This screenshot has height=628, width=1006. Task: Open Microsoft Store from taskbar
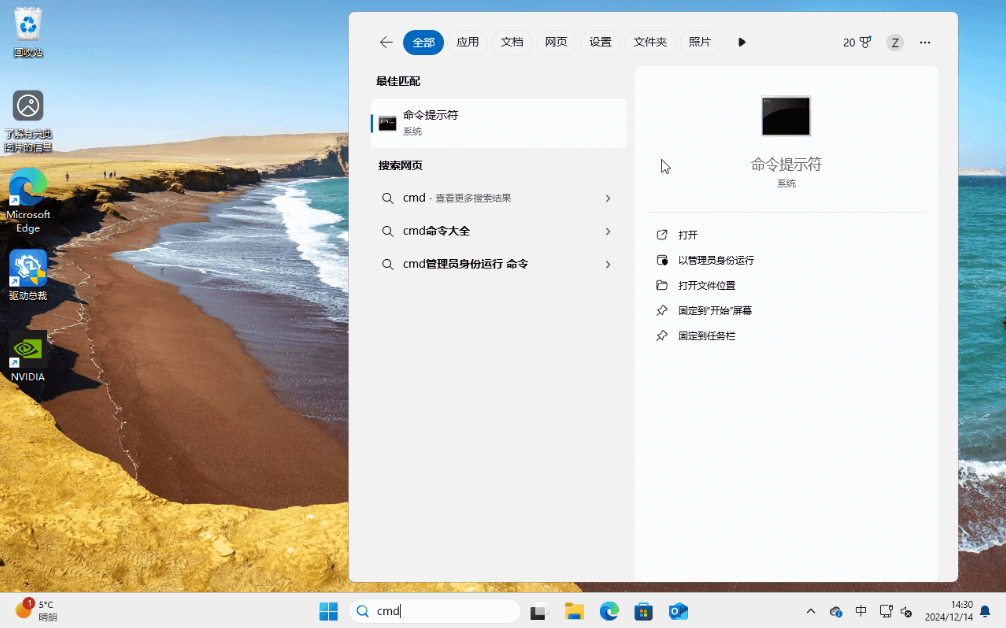644,611
